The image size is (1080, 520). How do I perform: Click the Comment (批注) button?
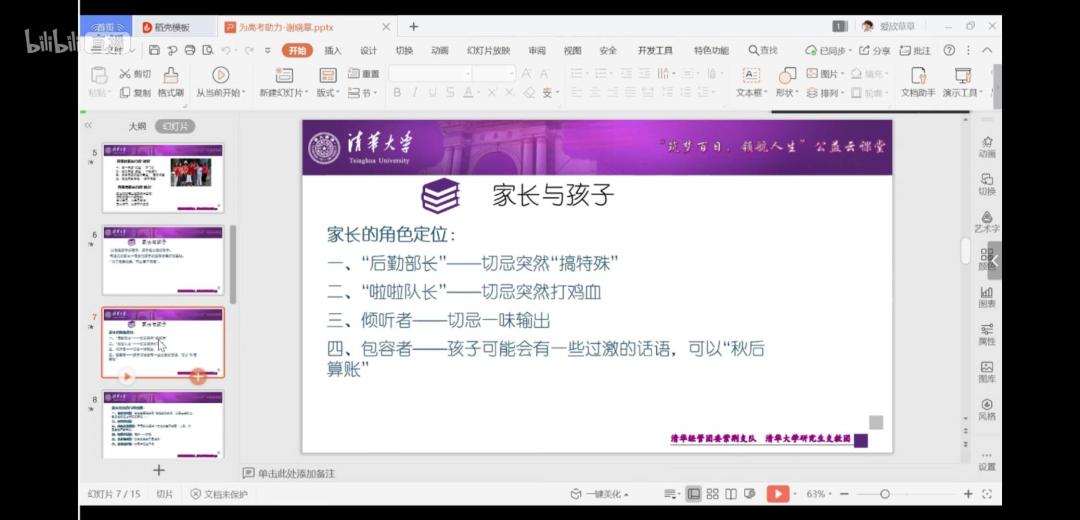click(x=915, y=50)
